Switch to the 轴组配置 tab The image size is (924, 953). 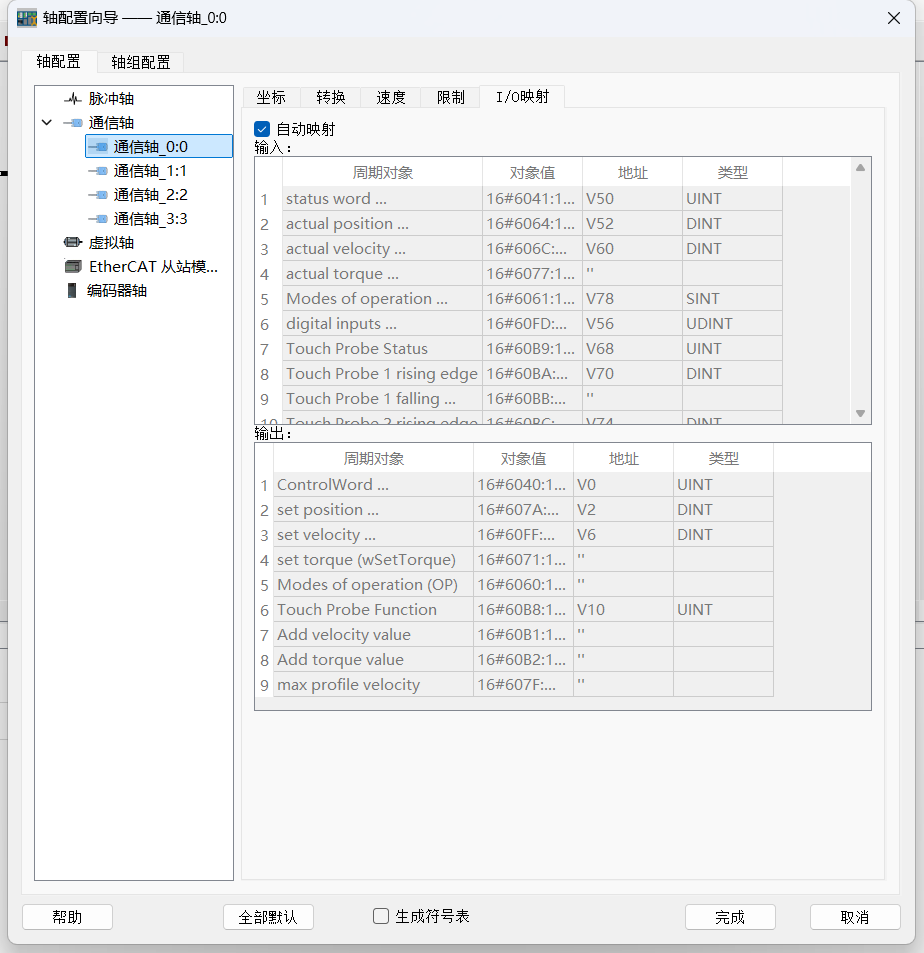point(140,62)
